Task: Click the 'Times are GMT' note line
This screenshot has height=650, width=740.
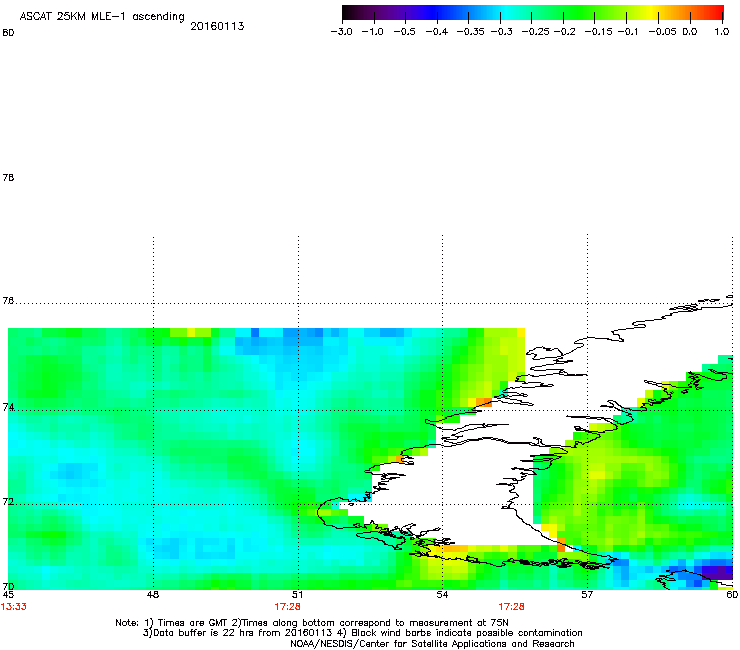Action: click(x=312, y=623)
